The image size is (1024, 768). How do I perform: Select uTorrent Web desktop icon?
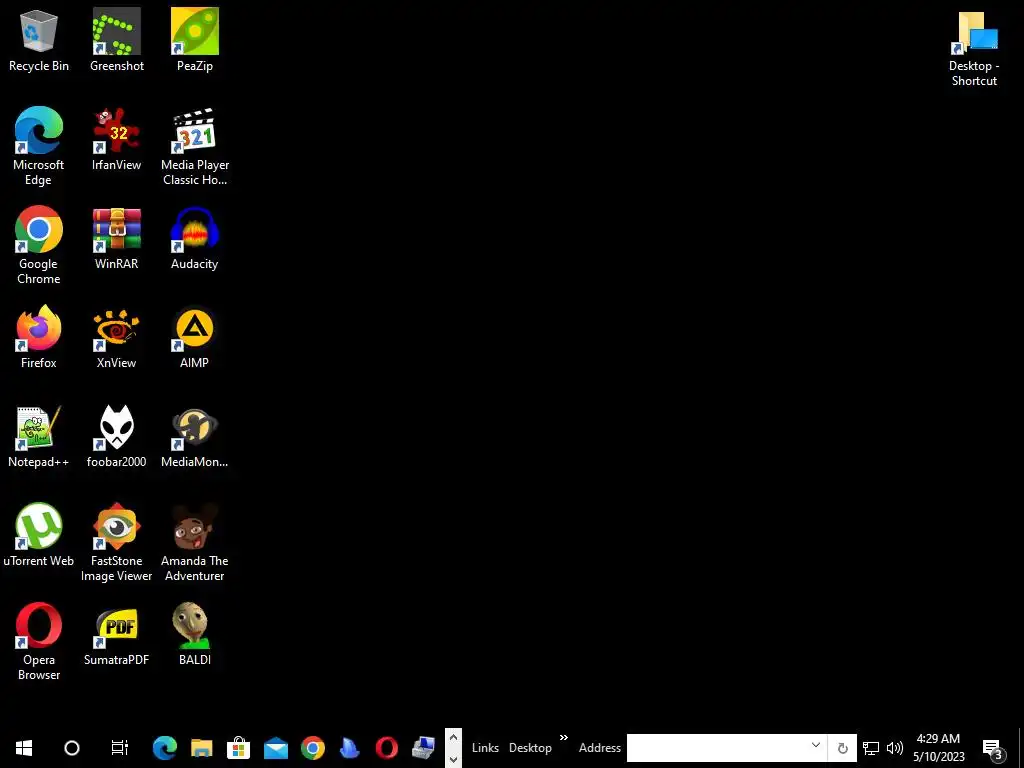(x=39, y=536)
